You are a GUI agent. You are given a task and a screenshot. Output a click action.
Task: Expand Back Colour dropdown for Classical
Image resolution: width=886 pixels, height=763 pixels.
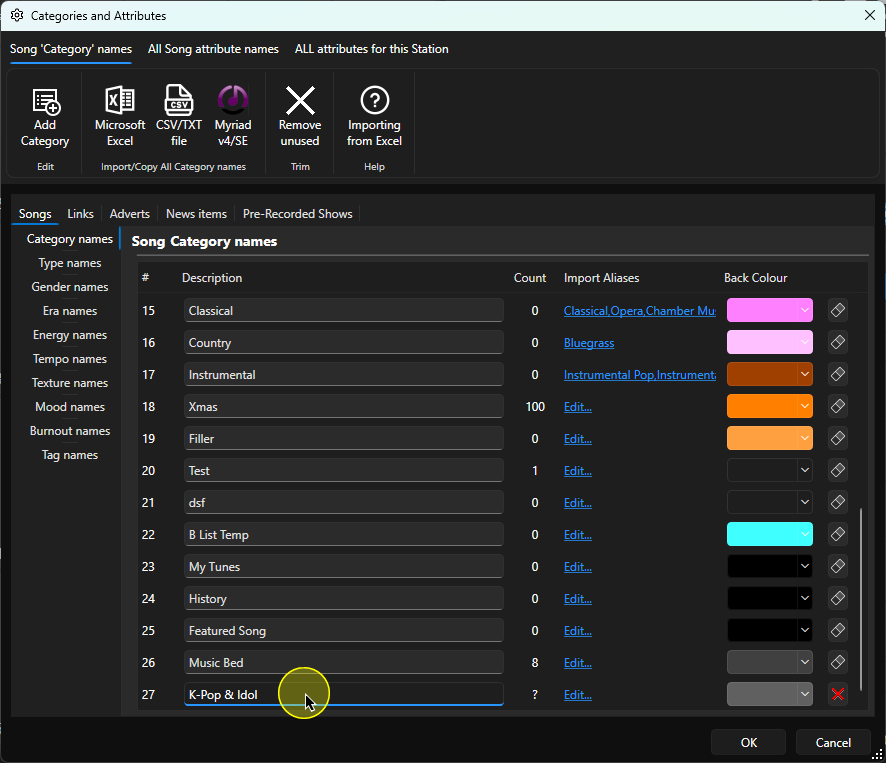coord(805,310)
